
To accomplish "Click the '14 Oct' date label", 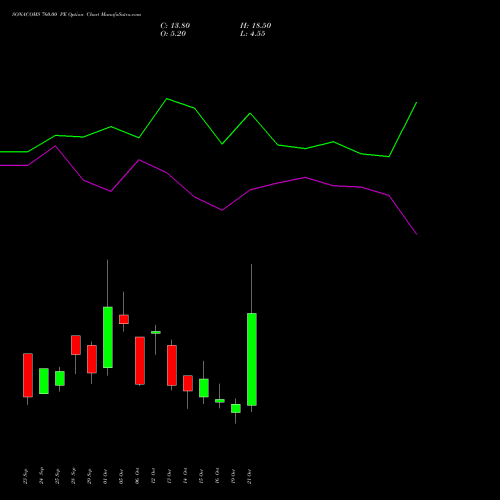I will tap(186, 476).
